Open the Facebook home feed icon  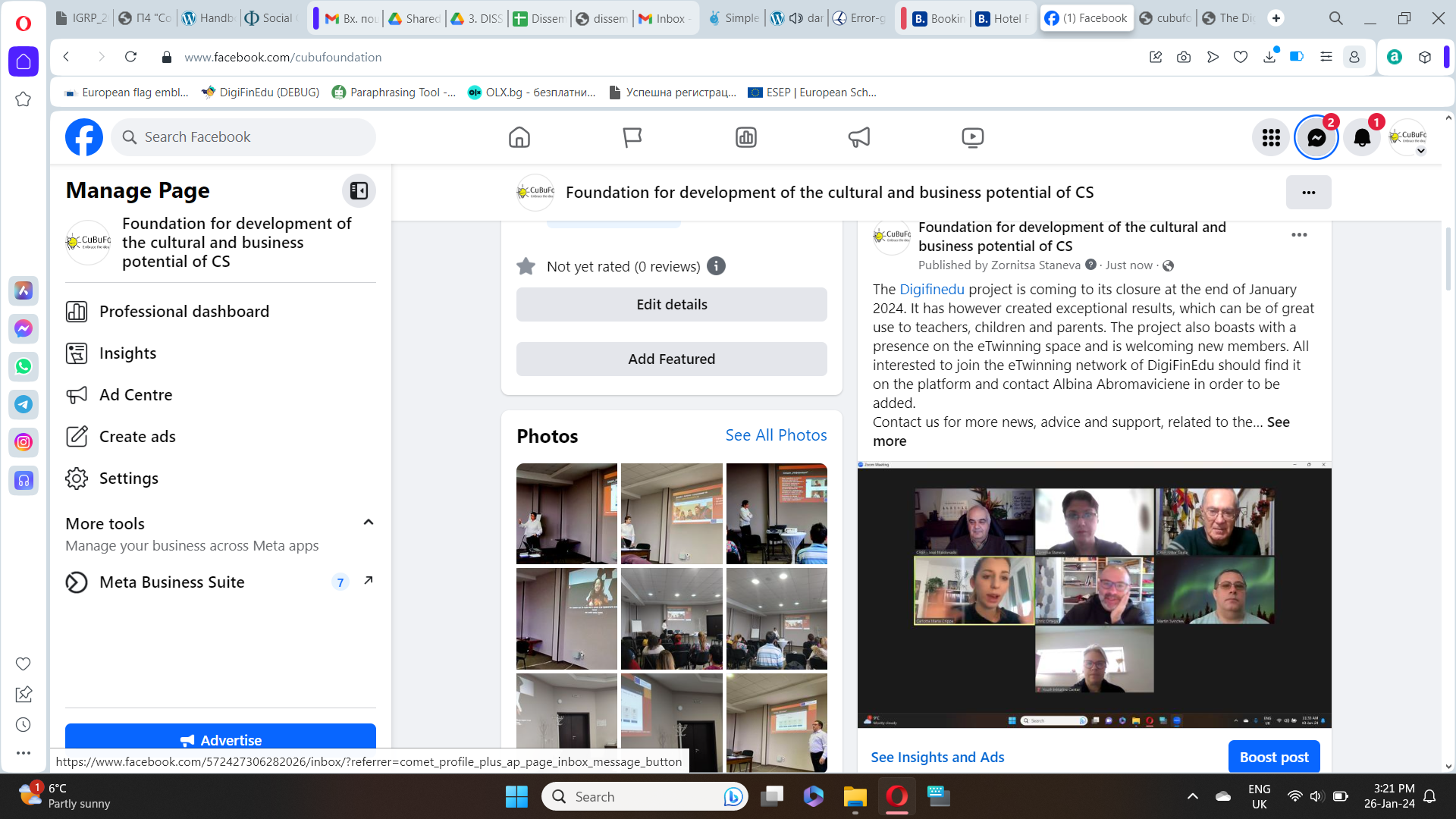[519, 137]
